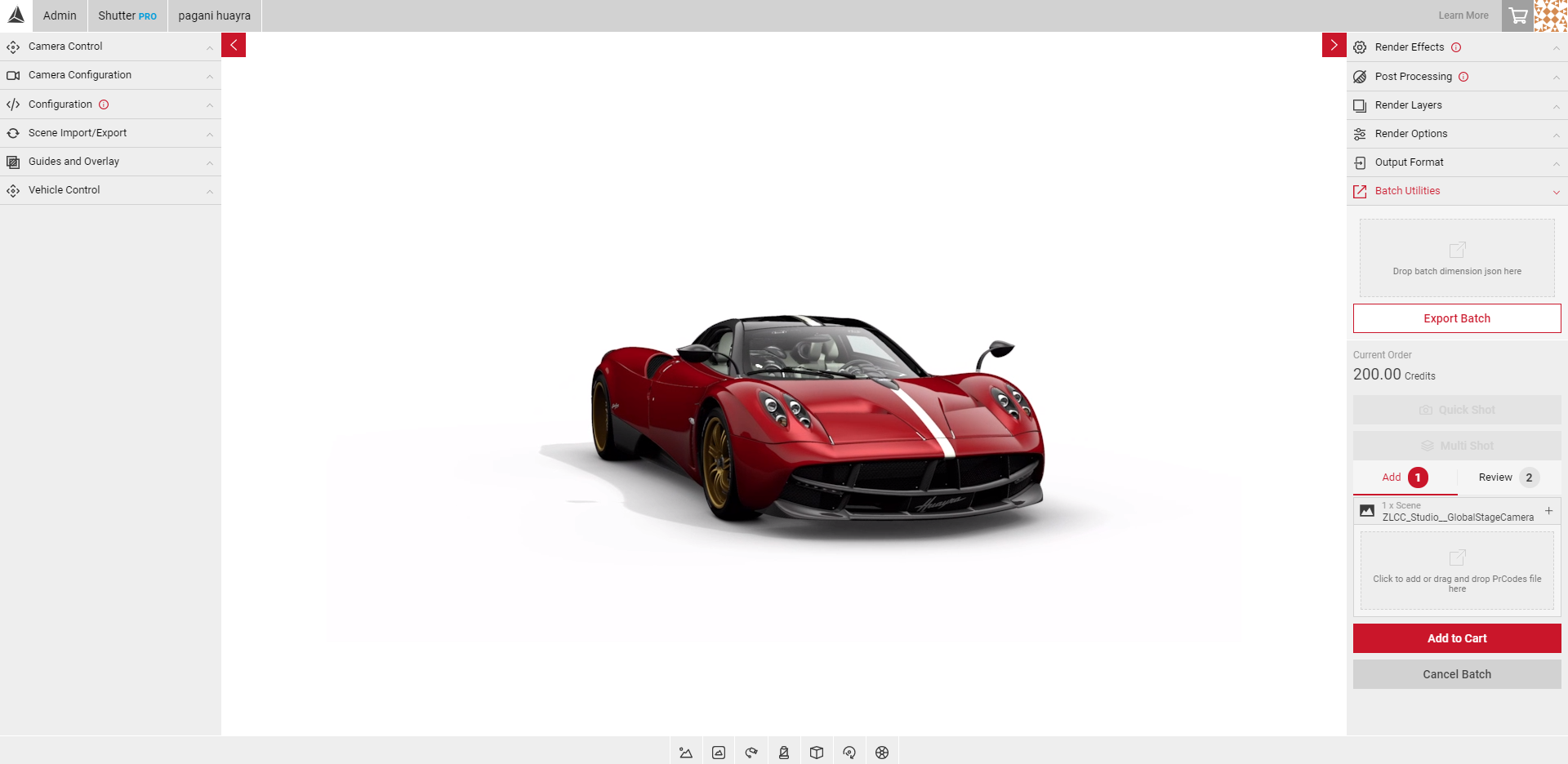Open the wheel rim icon tool
The image size is (1568, 764).
click(x=882, y=753)
